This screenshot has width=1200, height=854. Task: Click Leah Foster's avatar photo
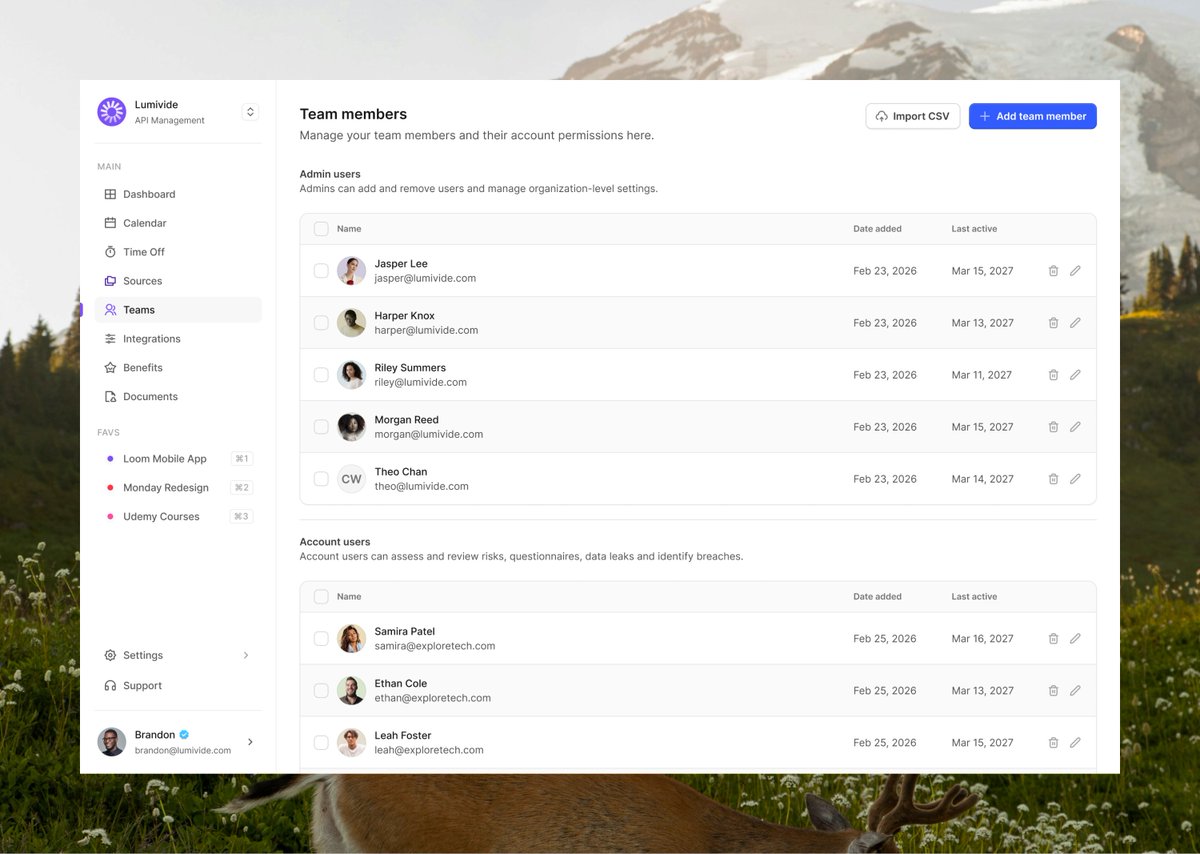click(351, 743)
